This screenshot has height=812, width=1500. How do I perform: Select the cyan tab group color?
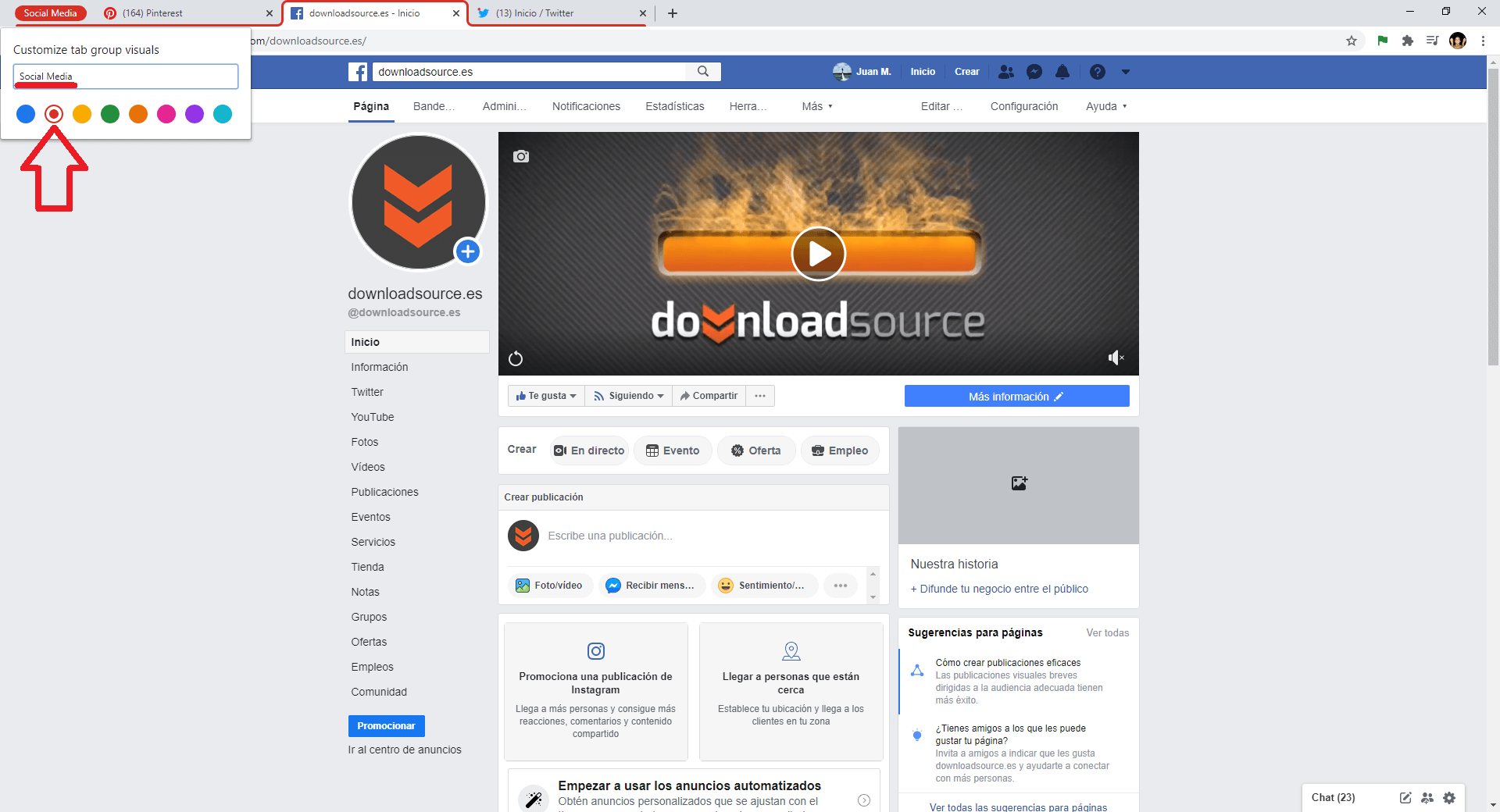[223, 114]
